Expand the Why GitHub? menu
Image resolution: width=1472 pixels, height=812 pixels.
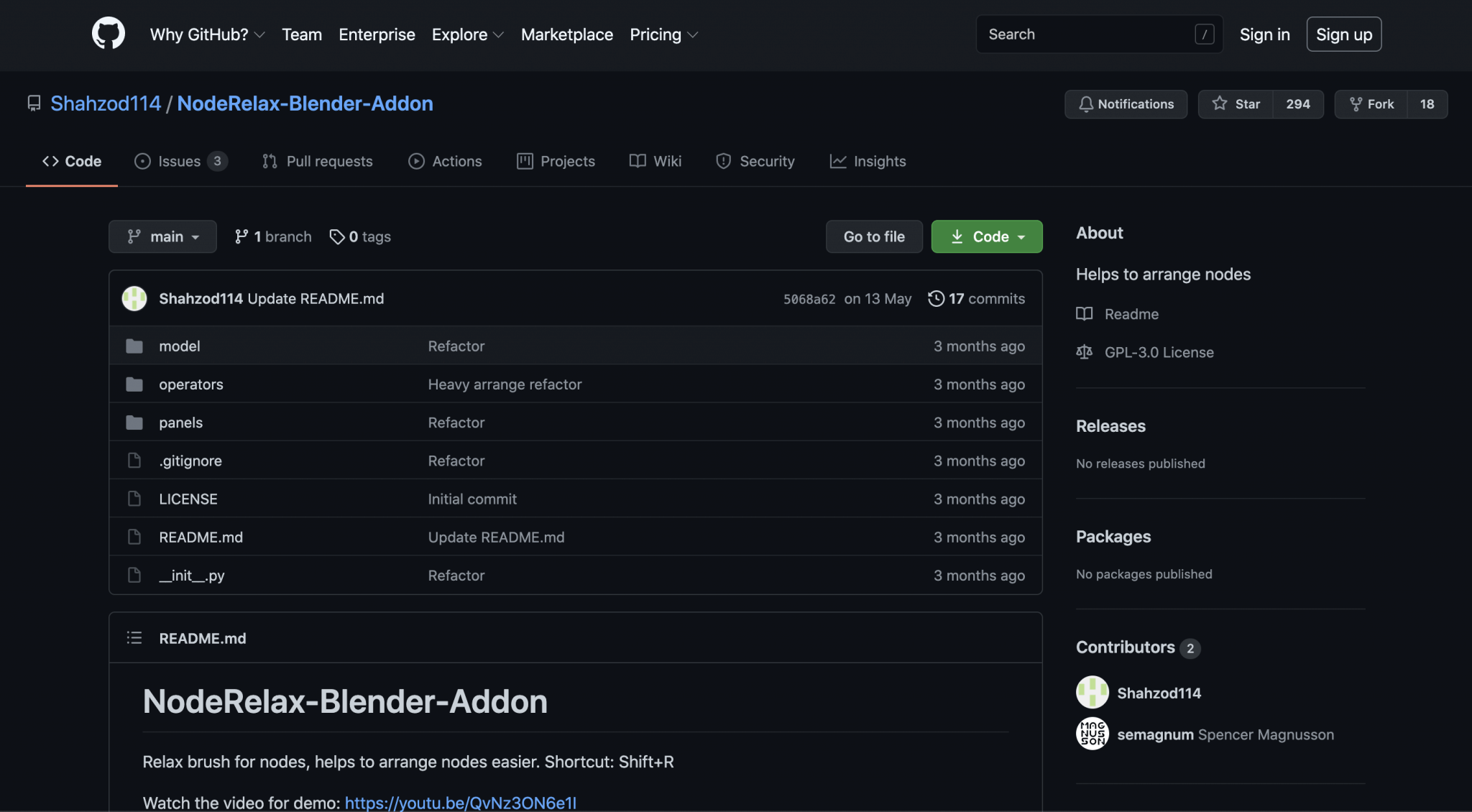(207, 34)
